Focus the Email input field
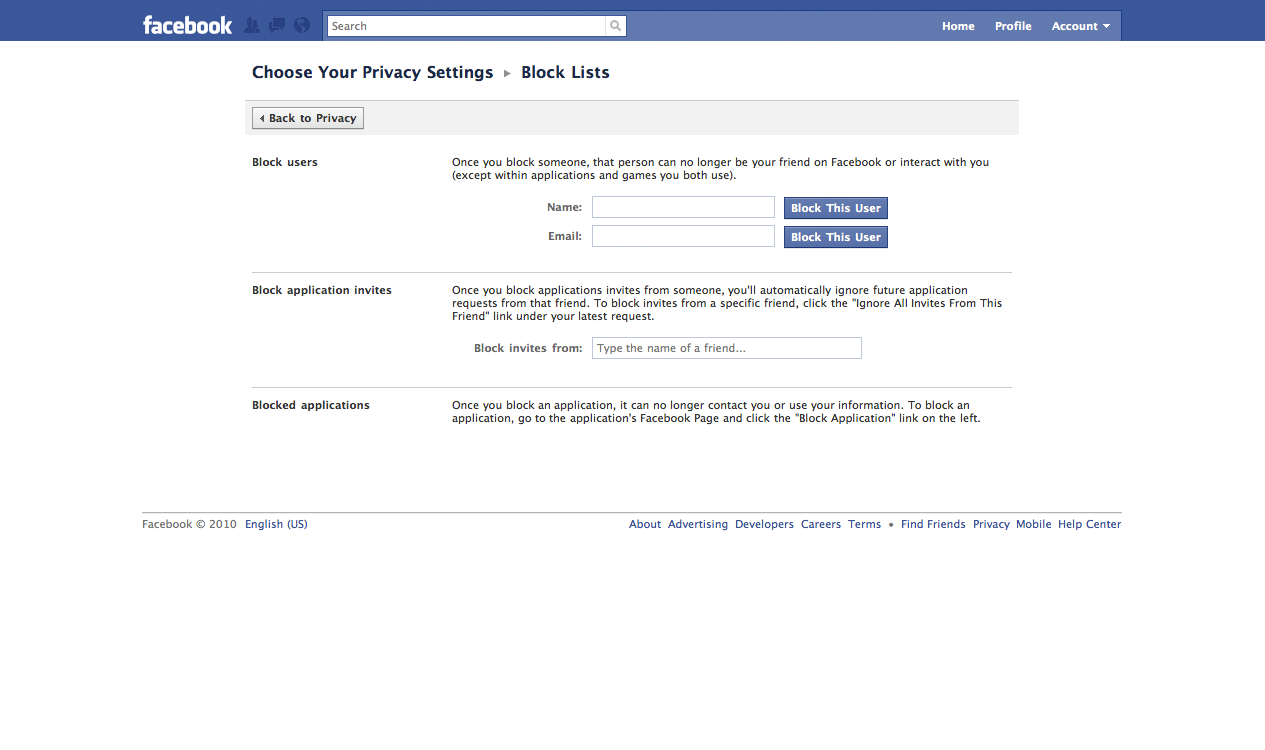 (683, 236)
